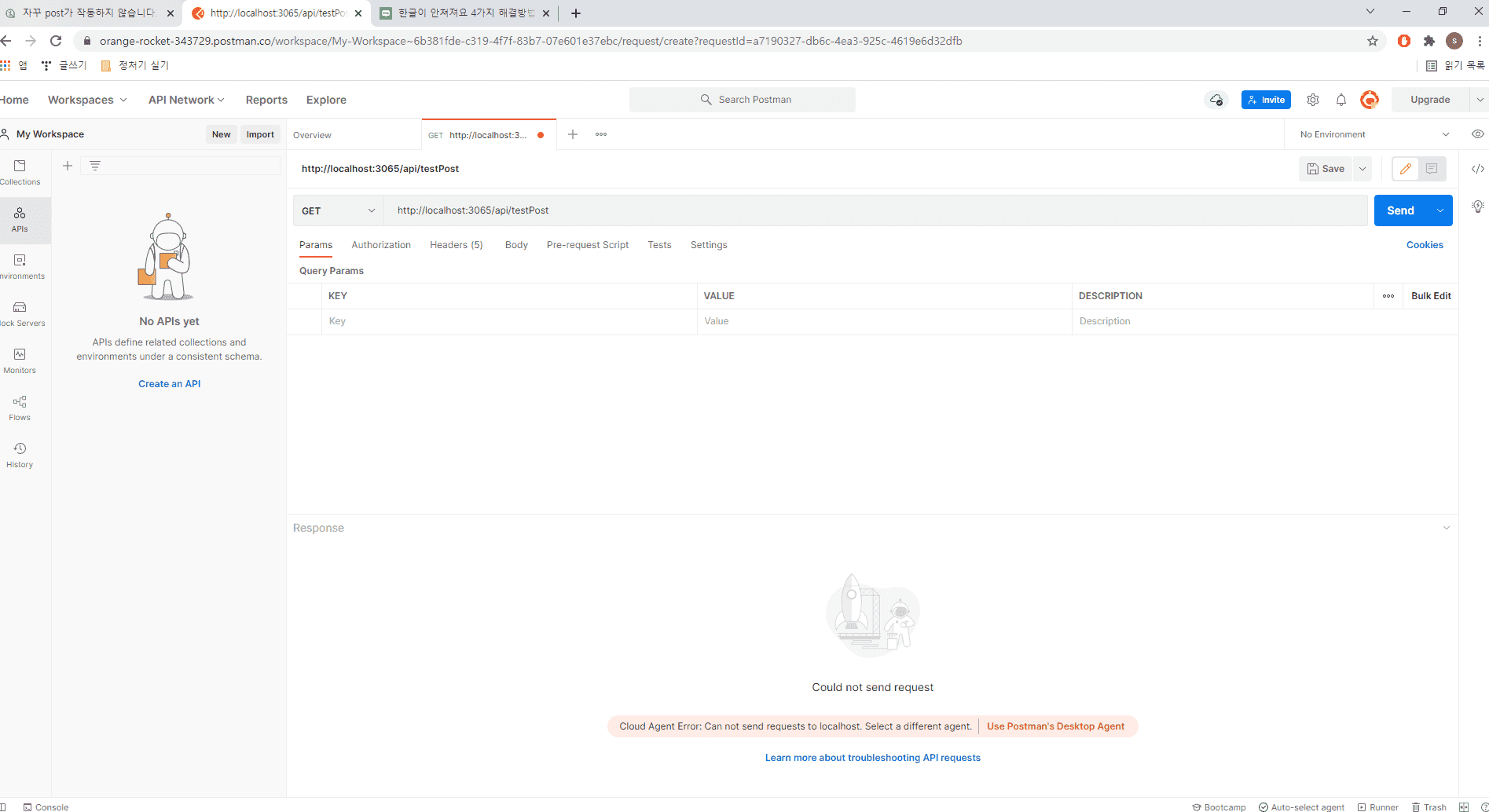
Task: Click the query param Key field
Action: point(509,321)
